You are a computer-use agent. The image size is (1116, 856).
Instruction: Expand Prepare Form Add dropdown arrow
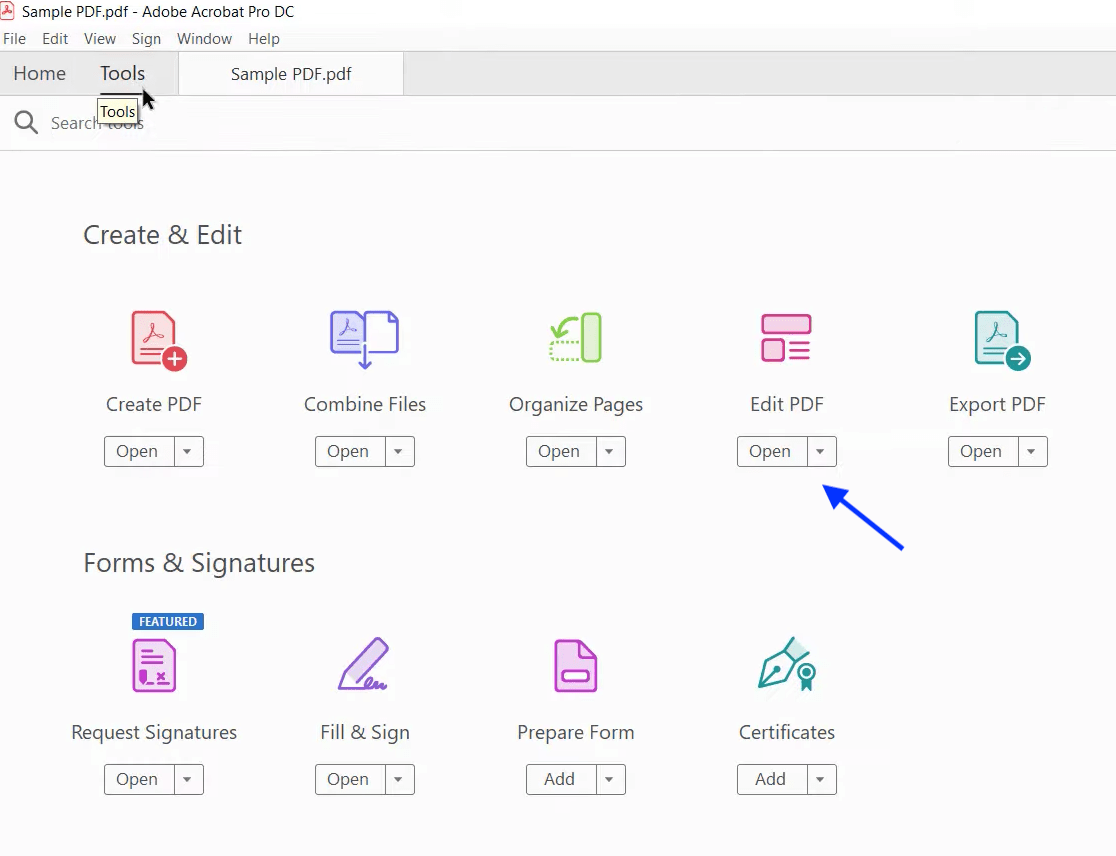click(610, 779)
